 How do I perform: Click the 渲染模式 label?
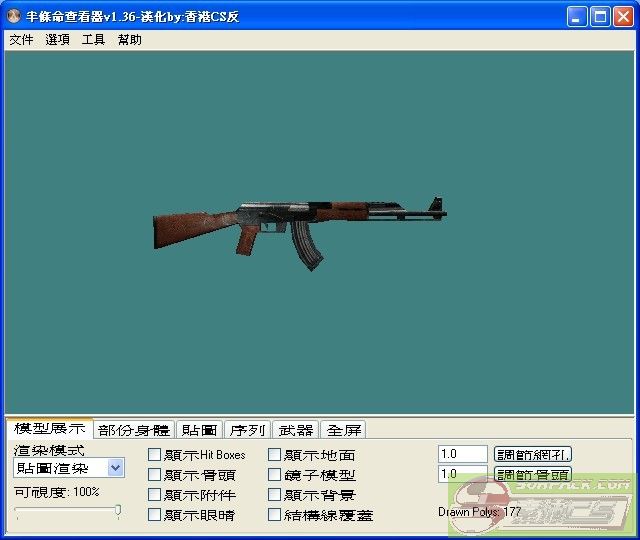point(49,450)
